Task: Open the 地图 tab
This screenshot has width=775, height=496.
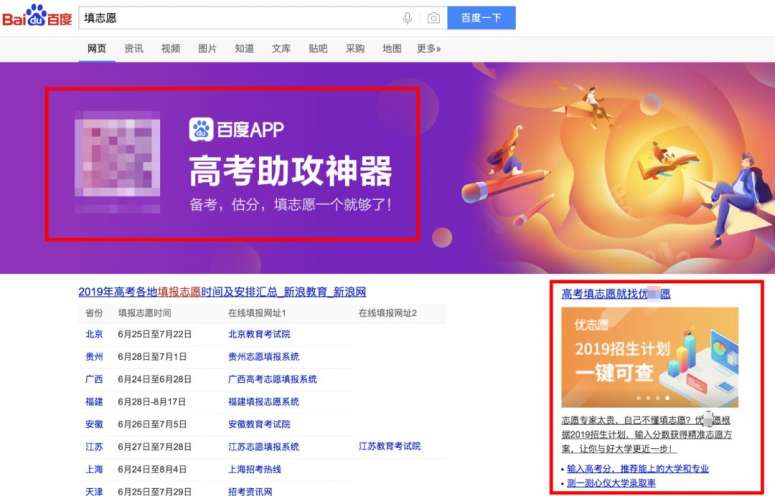Action: (x=392, y=48)
